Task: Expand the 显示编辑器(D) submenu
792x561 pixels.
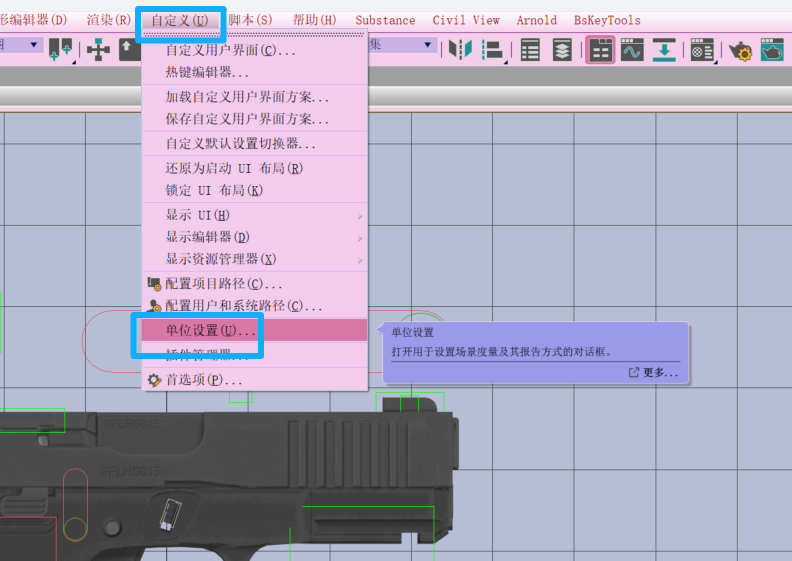Action: [x=255, y=237]
